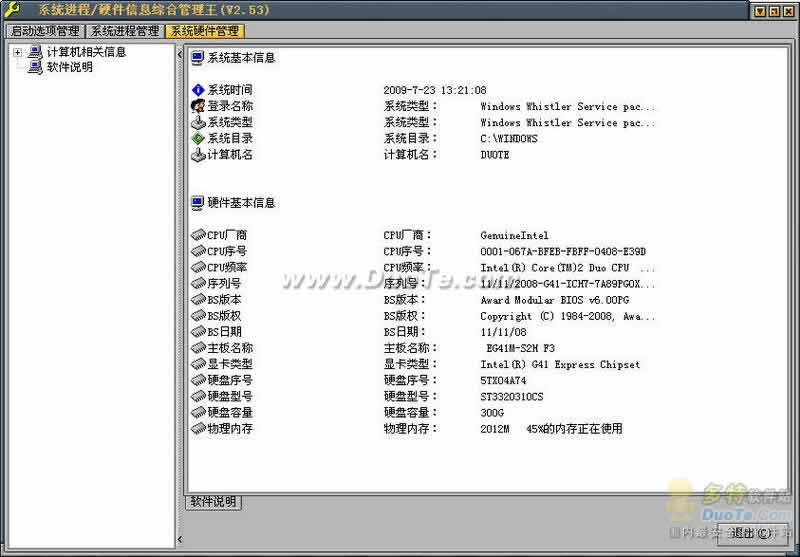800x557 pixels.
Task: Click the 物理内存 chip icon
Action: click(x=198, y=428)
